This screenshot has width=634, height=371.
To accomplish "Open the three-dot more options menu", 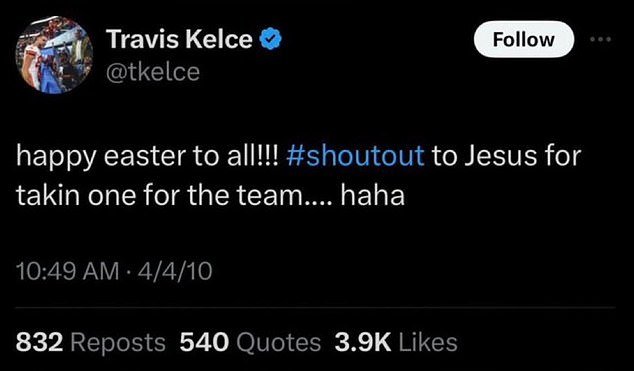I will (601, 40).
